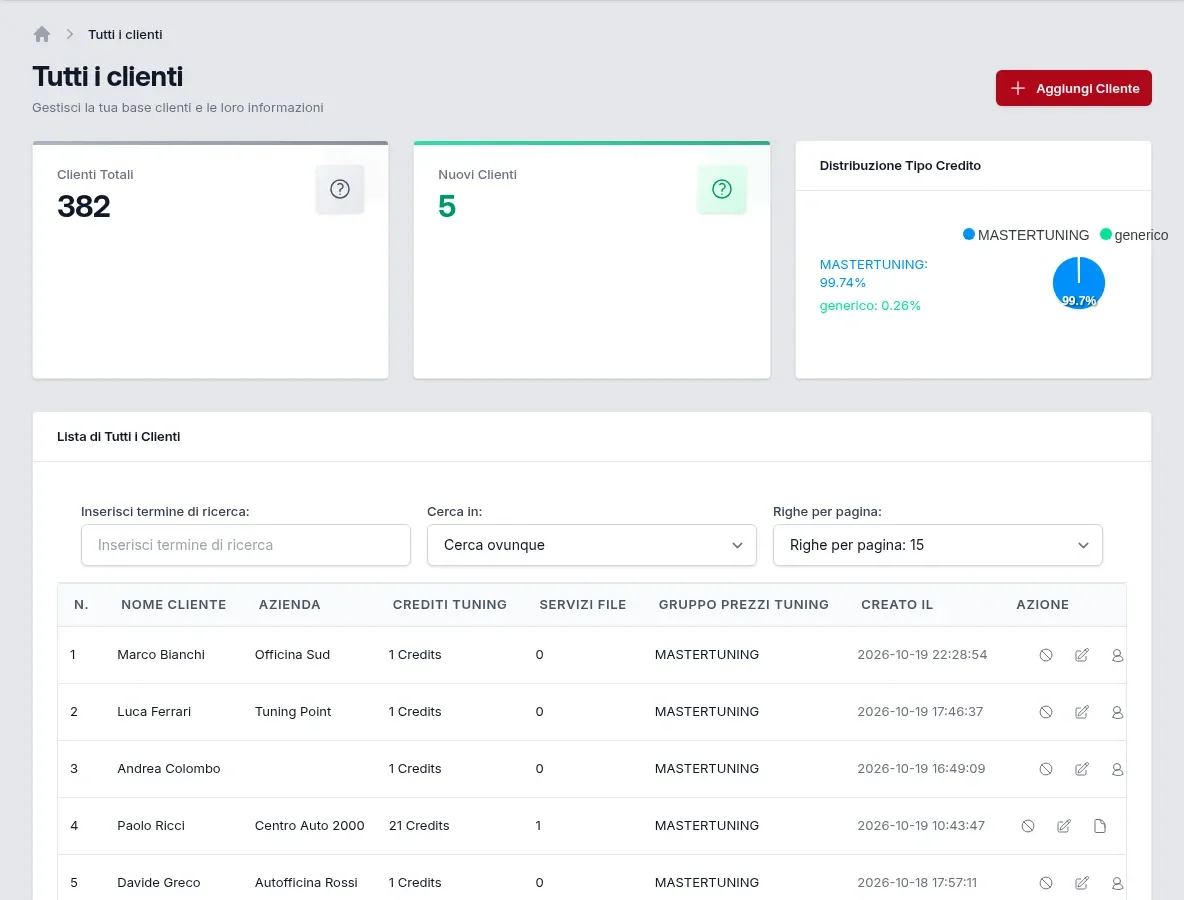
Task: Expand the Righe per pagina: 15 dropdown
Action: pos(938,545)
